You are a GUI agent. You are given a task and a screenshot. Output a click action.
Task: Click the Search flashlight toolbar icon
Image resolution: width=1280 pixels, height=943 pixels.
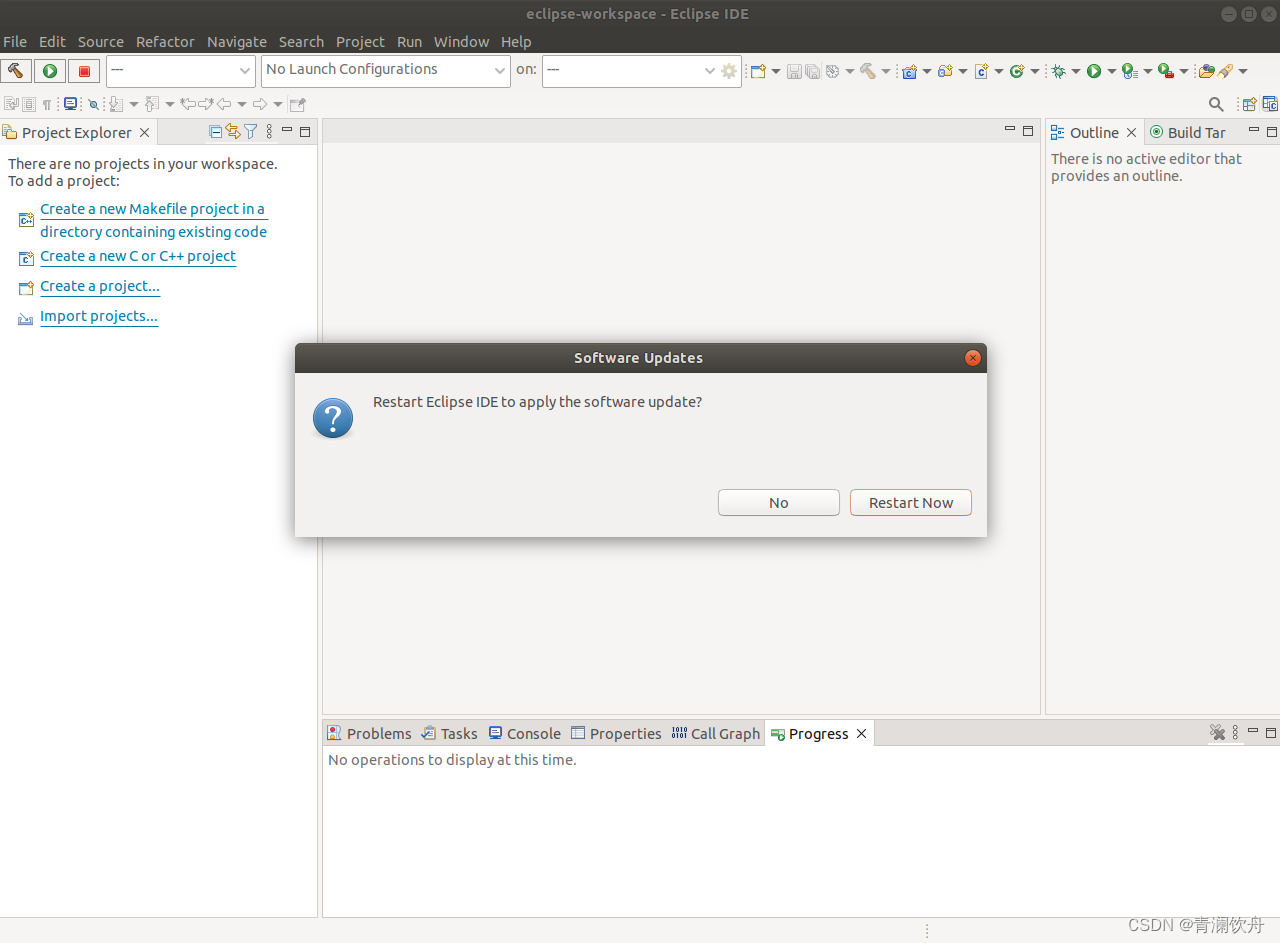click(x=1225, y=71)
